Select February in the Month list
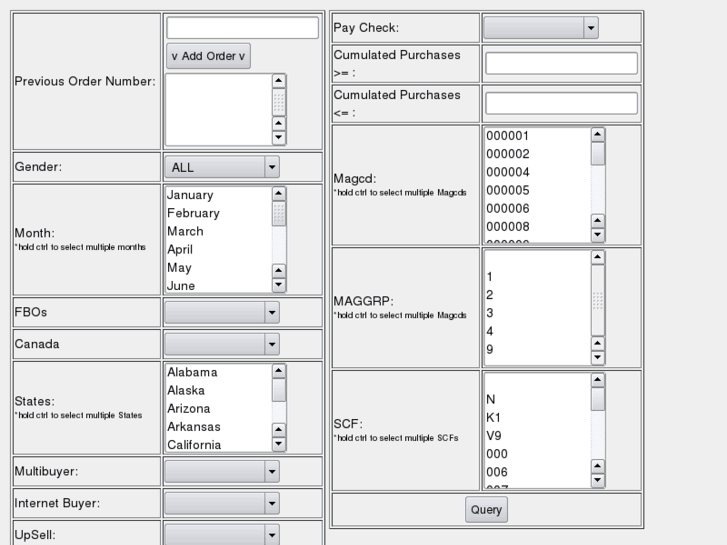Image resolution: width=727 pixels, height=545 pixels. [x=218, y=213]
